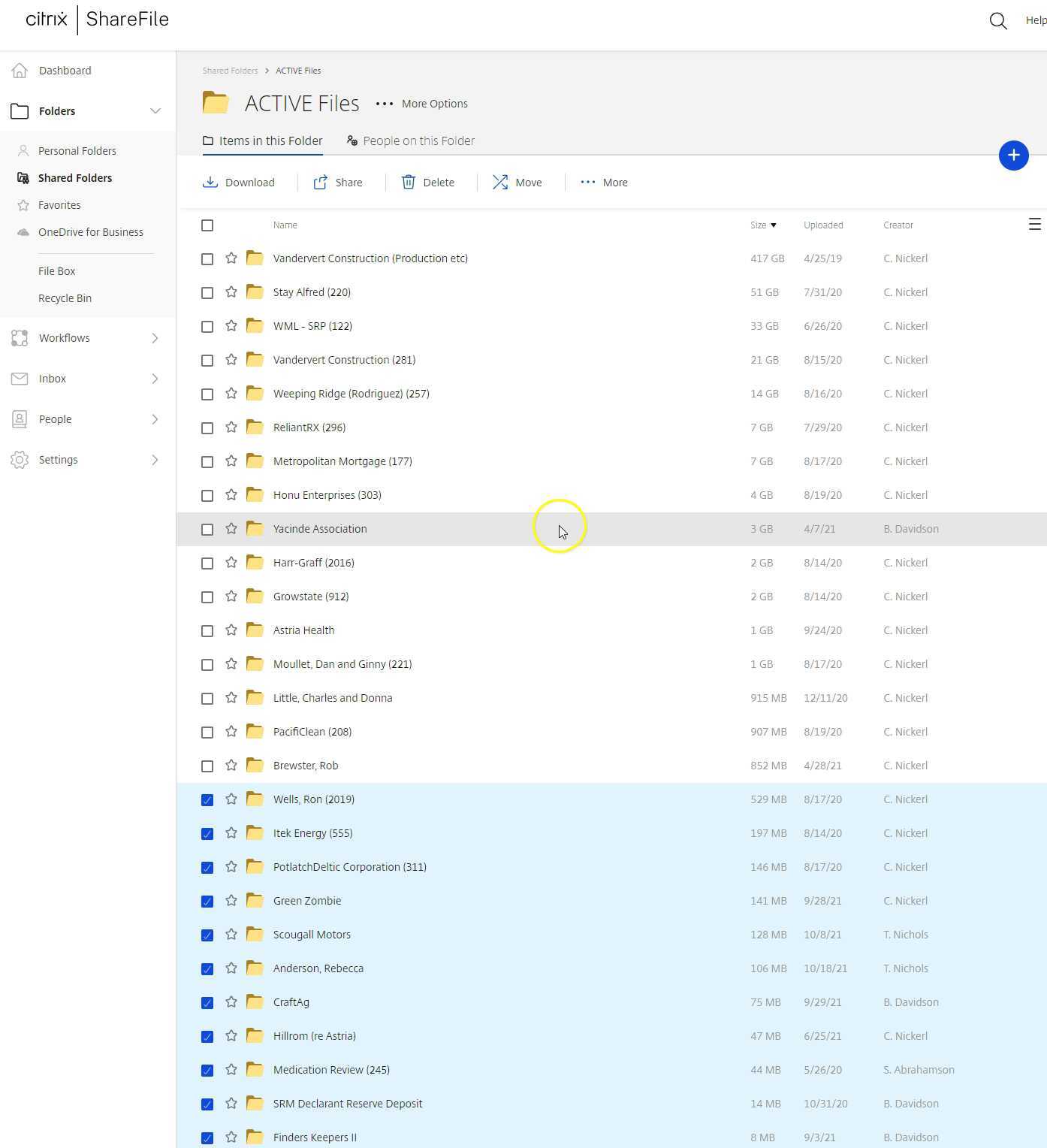Click the select-all checkbox above the list
The image size is (1047, 1148).
(x=207, y=225)
